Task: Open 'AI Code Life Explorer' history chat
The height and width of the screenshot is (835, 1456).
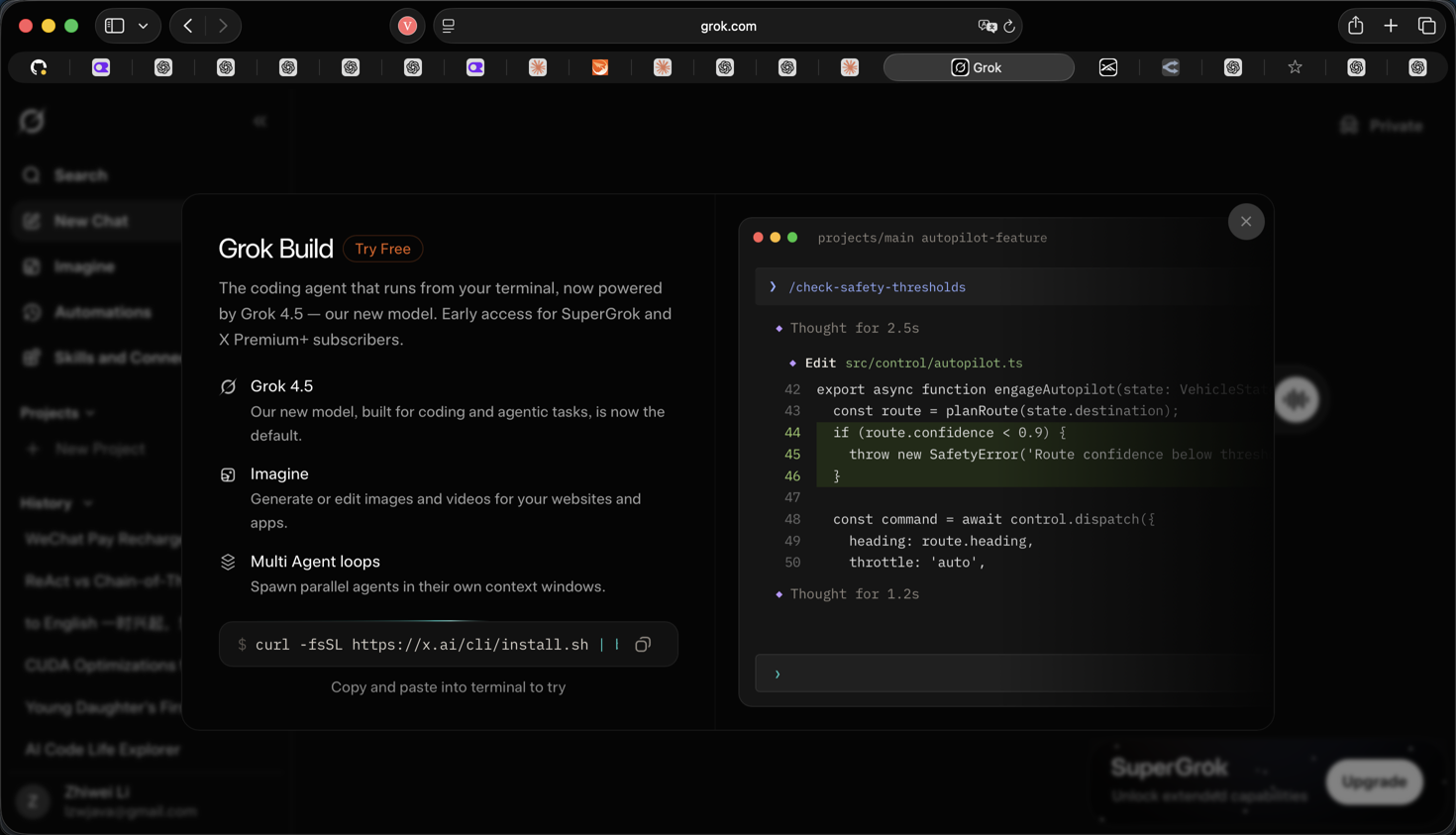Action: pyautogui.click(x=103, y=750)
